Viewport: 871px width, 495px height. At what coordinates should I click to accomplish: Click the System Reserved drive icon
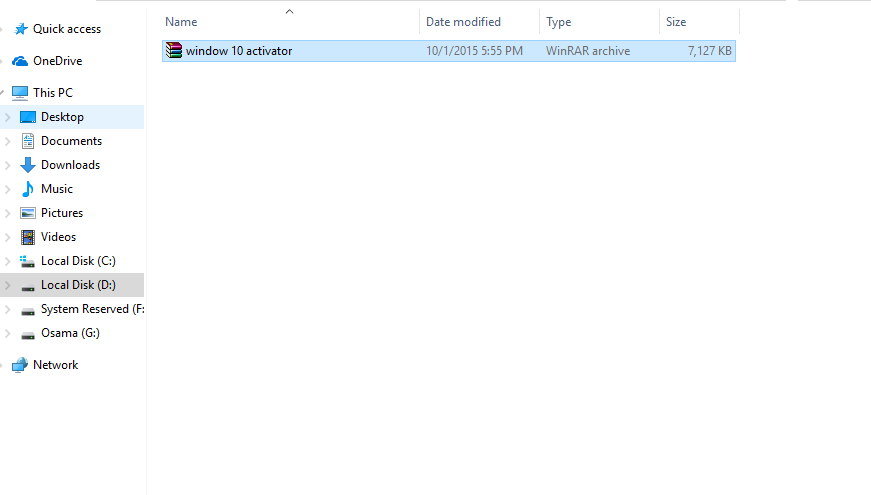point(28,311)
